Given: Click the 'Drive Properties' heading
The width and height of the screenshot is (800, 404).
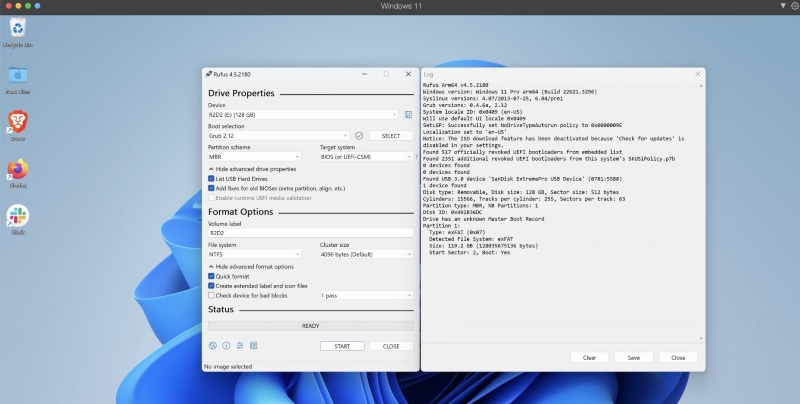Looking at the screenshot, I should 241,93.
